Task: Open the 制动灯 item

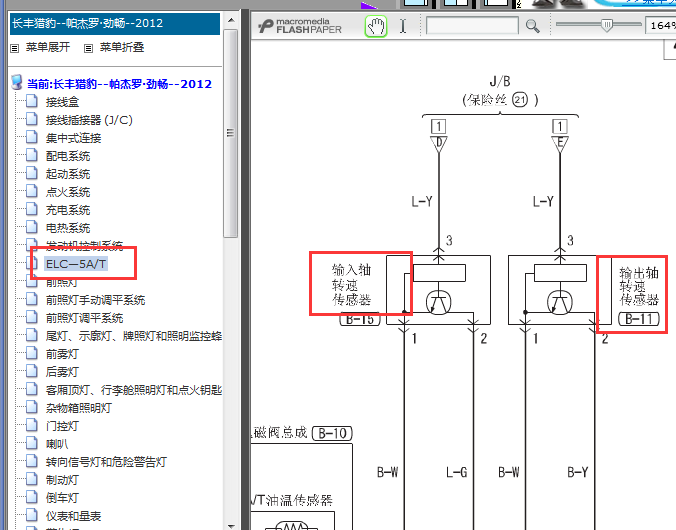Action: [x=62, y=480]
